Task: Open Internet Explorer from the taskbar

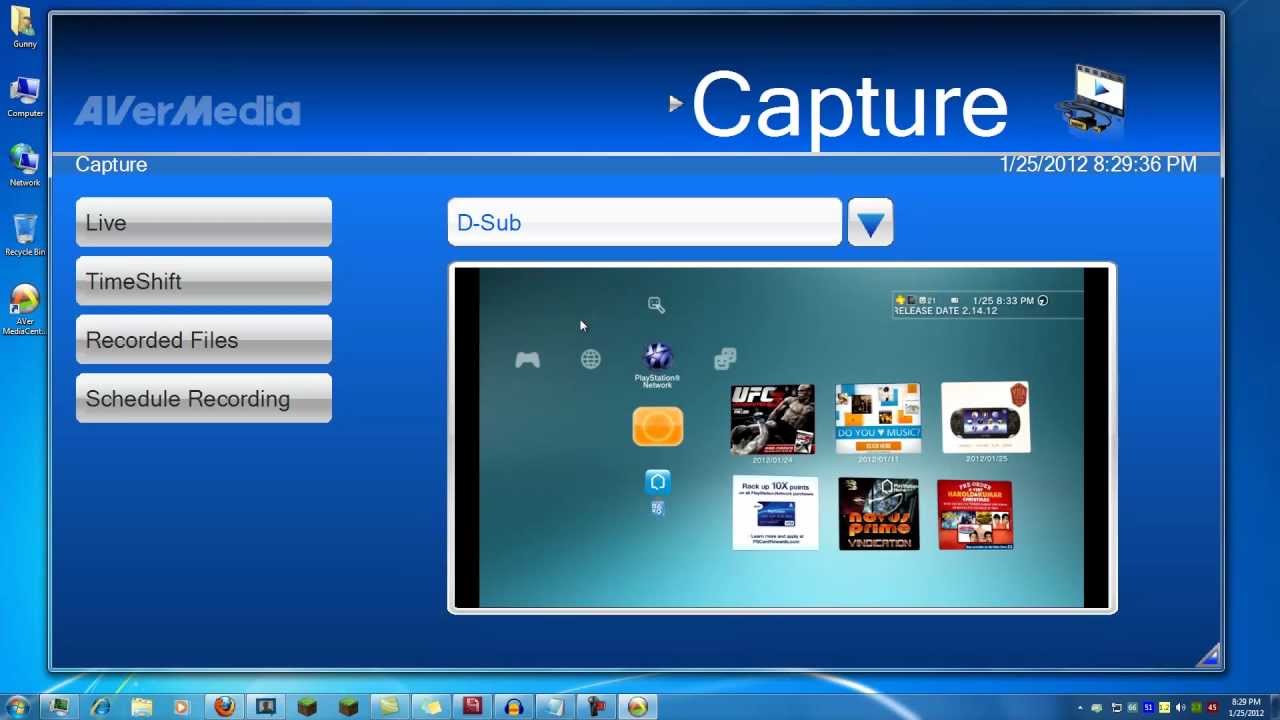Action: 101,707
